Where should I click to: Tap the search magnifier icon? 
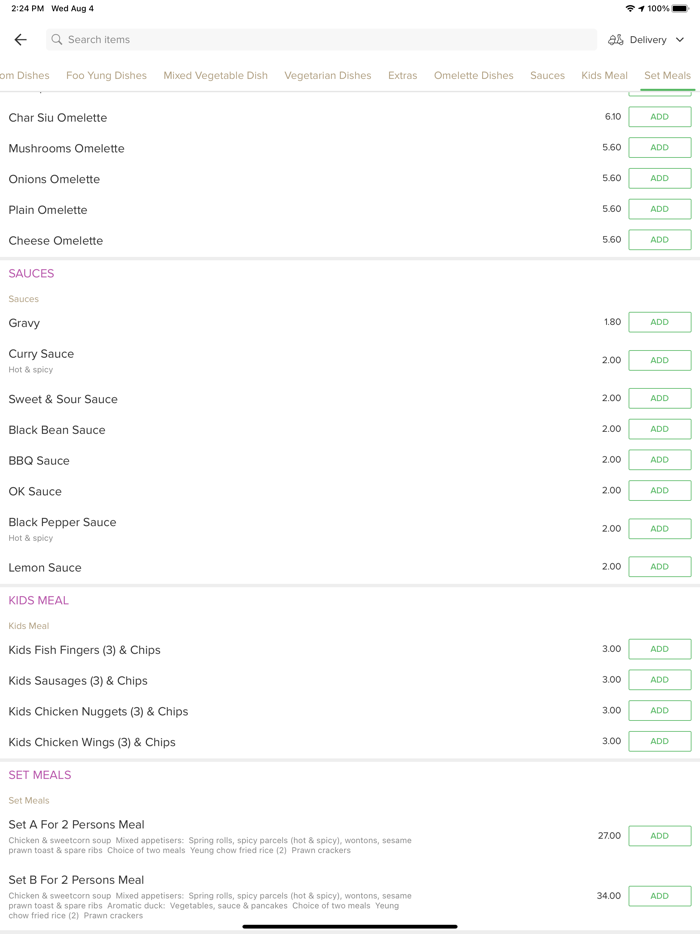pyautogui.click(x=57, y=40)
